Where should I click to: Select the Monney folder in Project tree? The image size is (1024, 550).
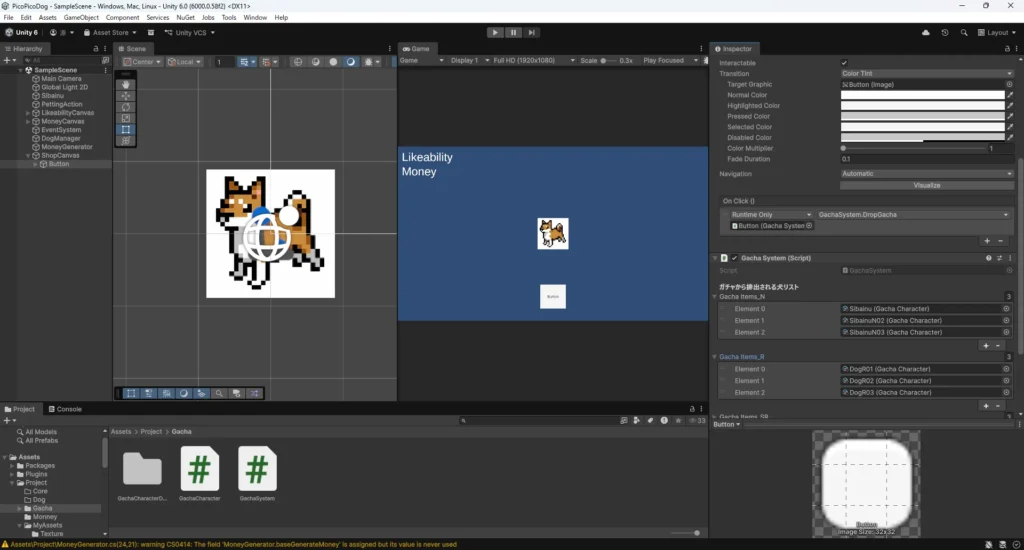(x=45, y=517)
